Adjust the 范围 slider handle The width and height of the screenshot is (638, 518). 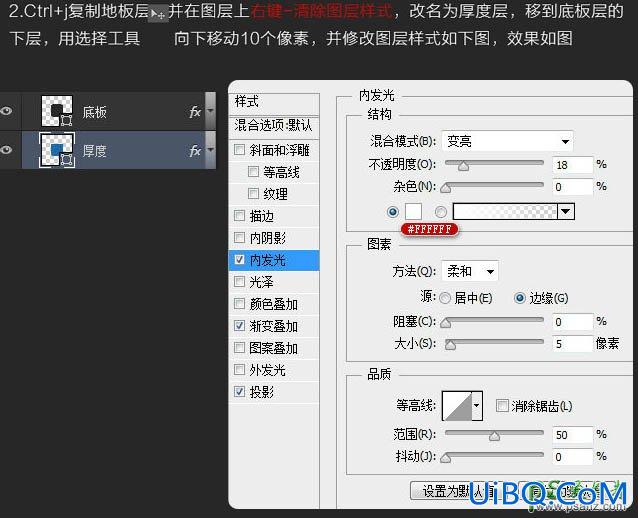pos(494,436)
